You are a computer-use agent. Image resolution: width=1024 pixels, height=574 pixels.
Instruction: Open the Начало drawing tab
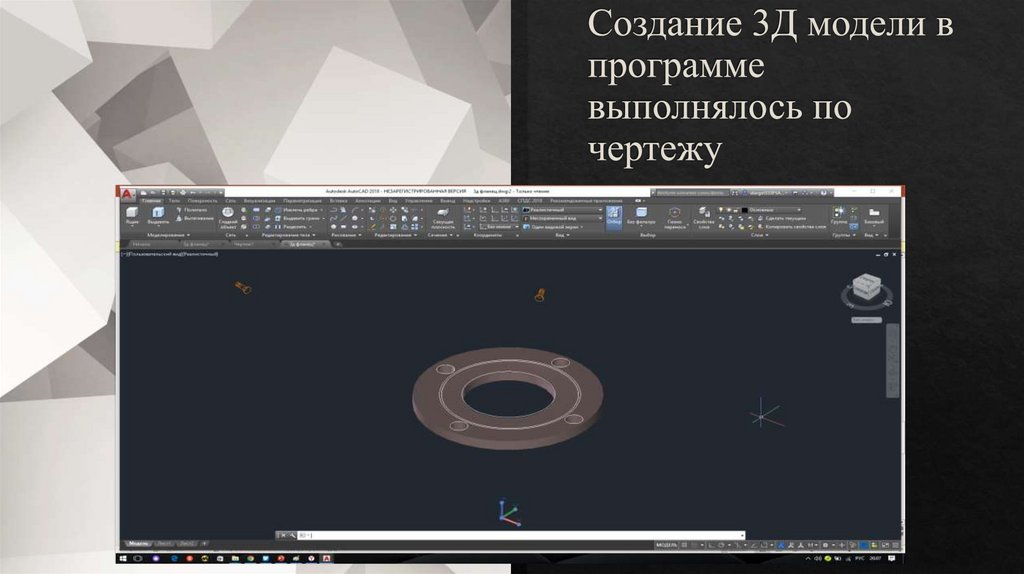[142, 244]
